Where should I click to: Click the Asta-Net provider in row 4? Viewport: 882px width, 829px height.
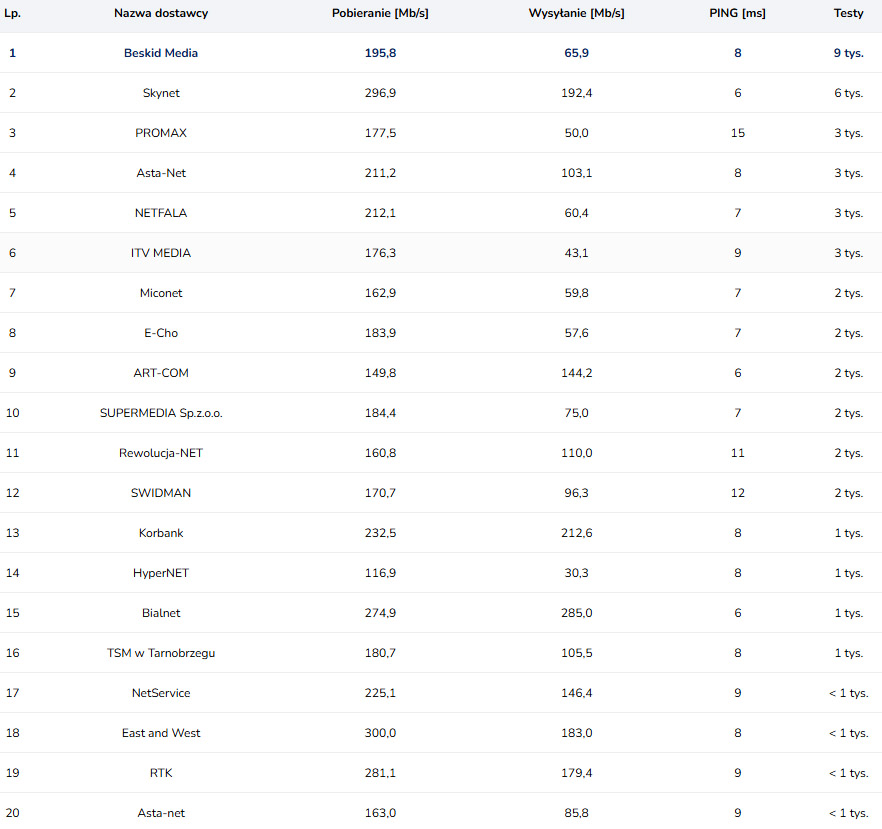click(161, 173)
